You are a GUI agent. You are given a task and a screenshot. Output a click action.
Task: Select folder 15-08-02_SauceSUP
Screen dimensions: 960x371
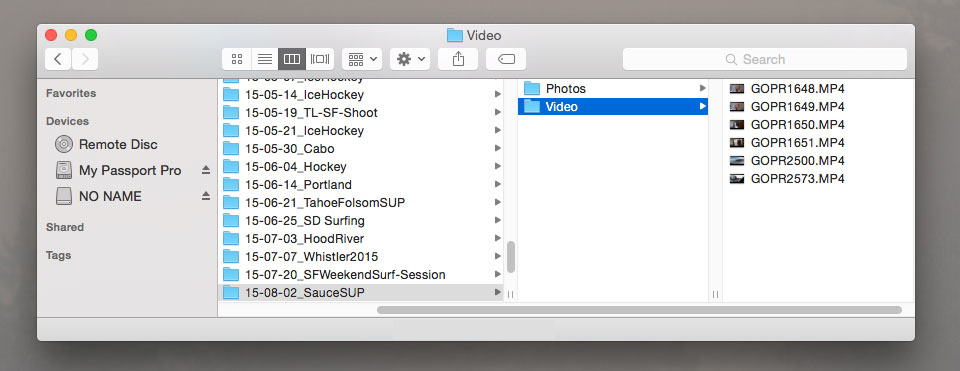click(361, 293)
